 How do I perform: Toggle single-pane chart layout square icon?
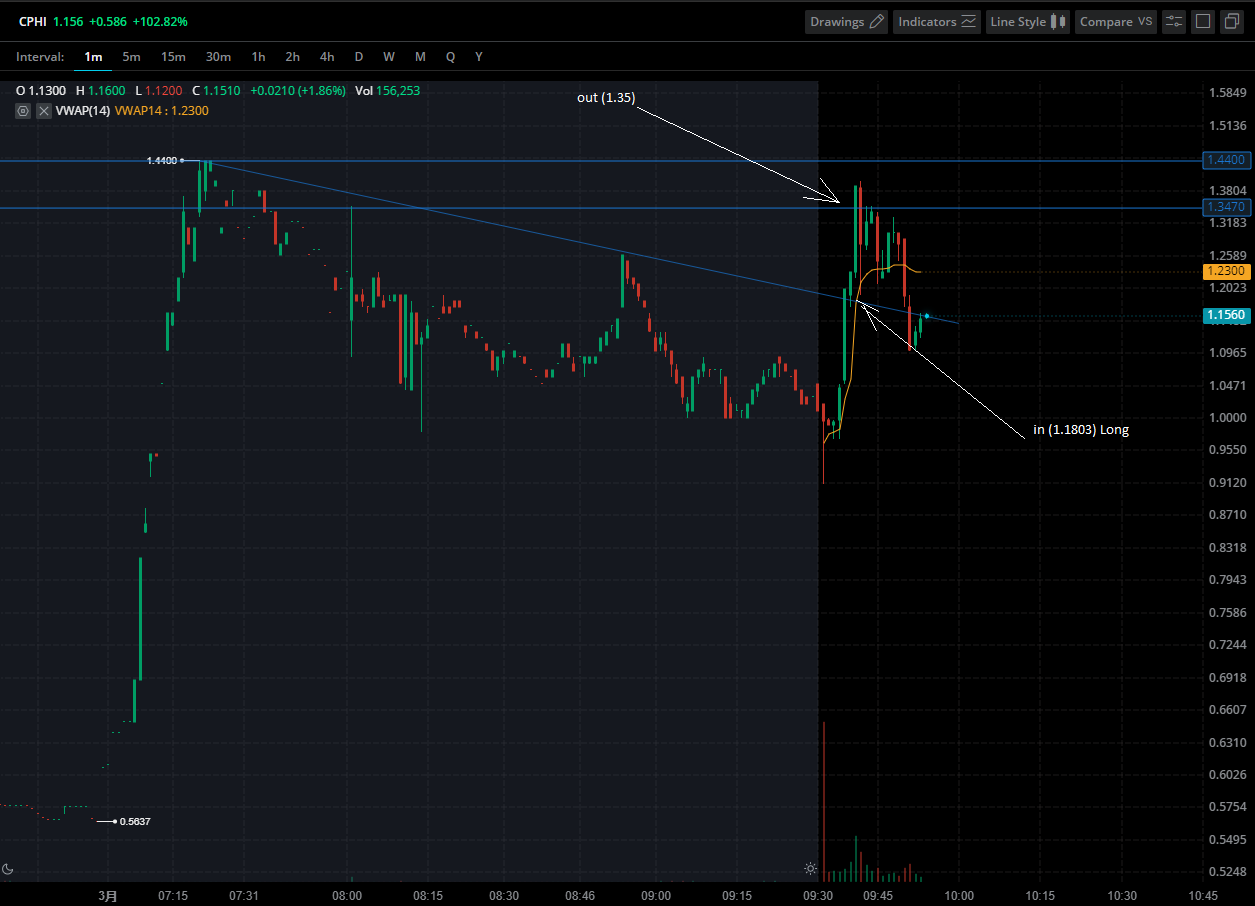tap(1203, 22)
